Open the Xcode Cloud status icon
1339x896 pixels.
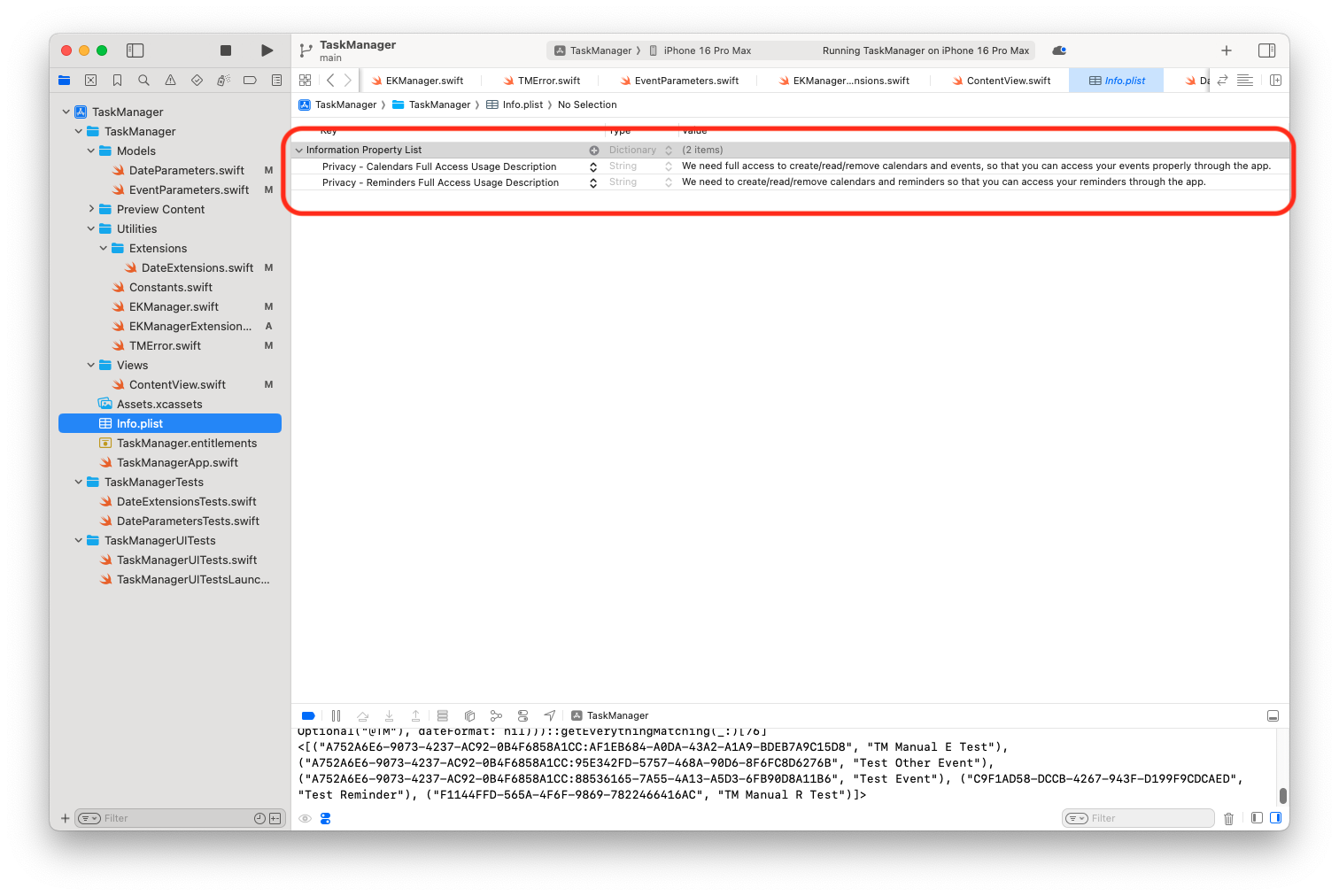pos(1059,50)
